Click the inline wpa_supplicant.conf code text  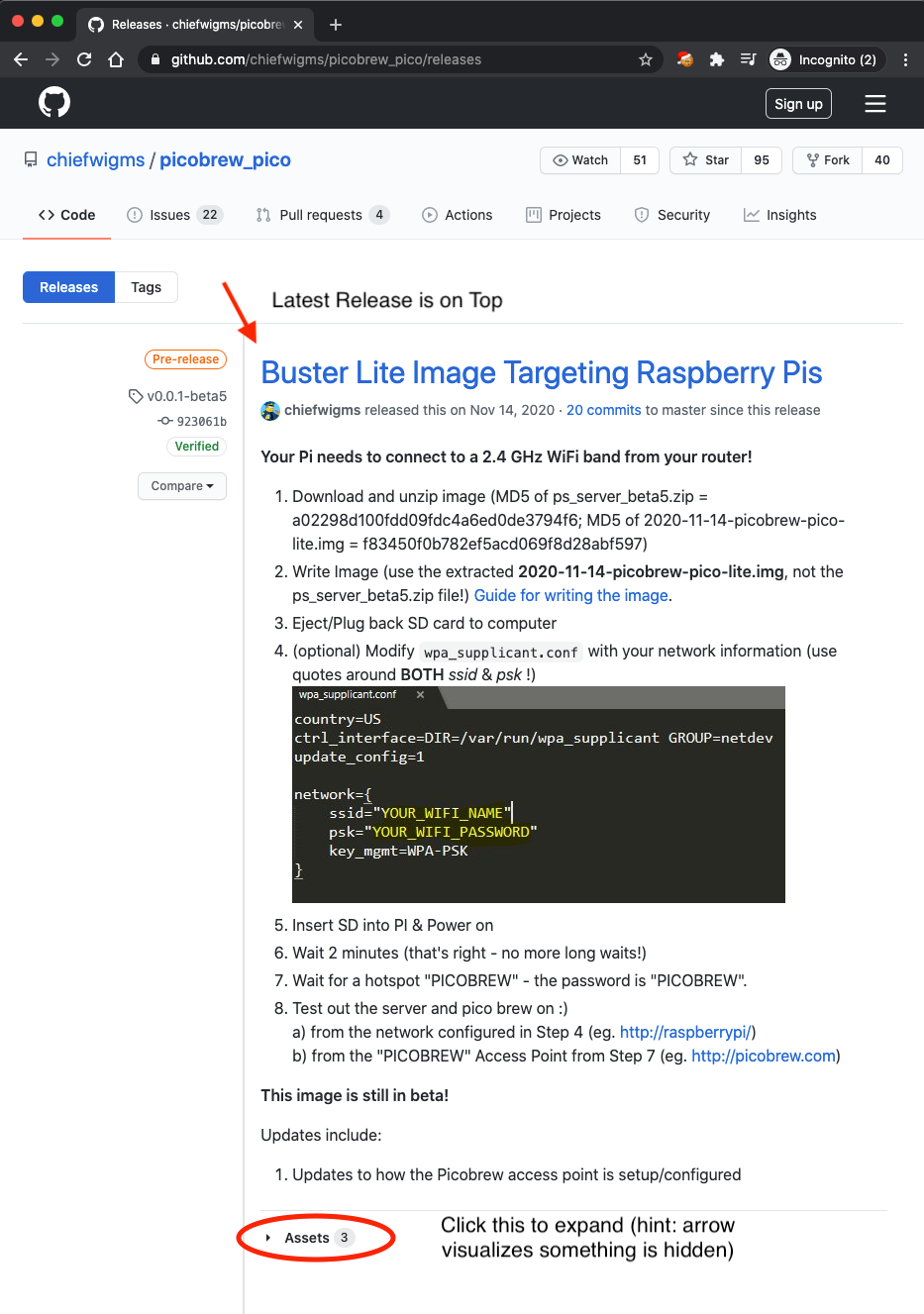pyautogui.click(x=501, y=652)
